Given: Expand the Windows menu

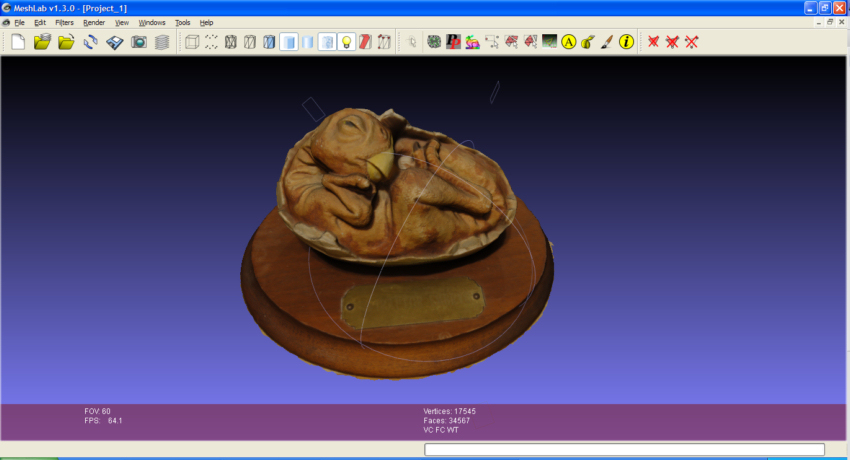Looking at the screenshot, I should click(152, 22).
